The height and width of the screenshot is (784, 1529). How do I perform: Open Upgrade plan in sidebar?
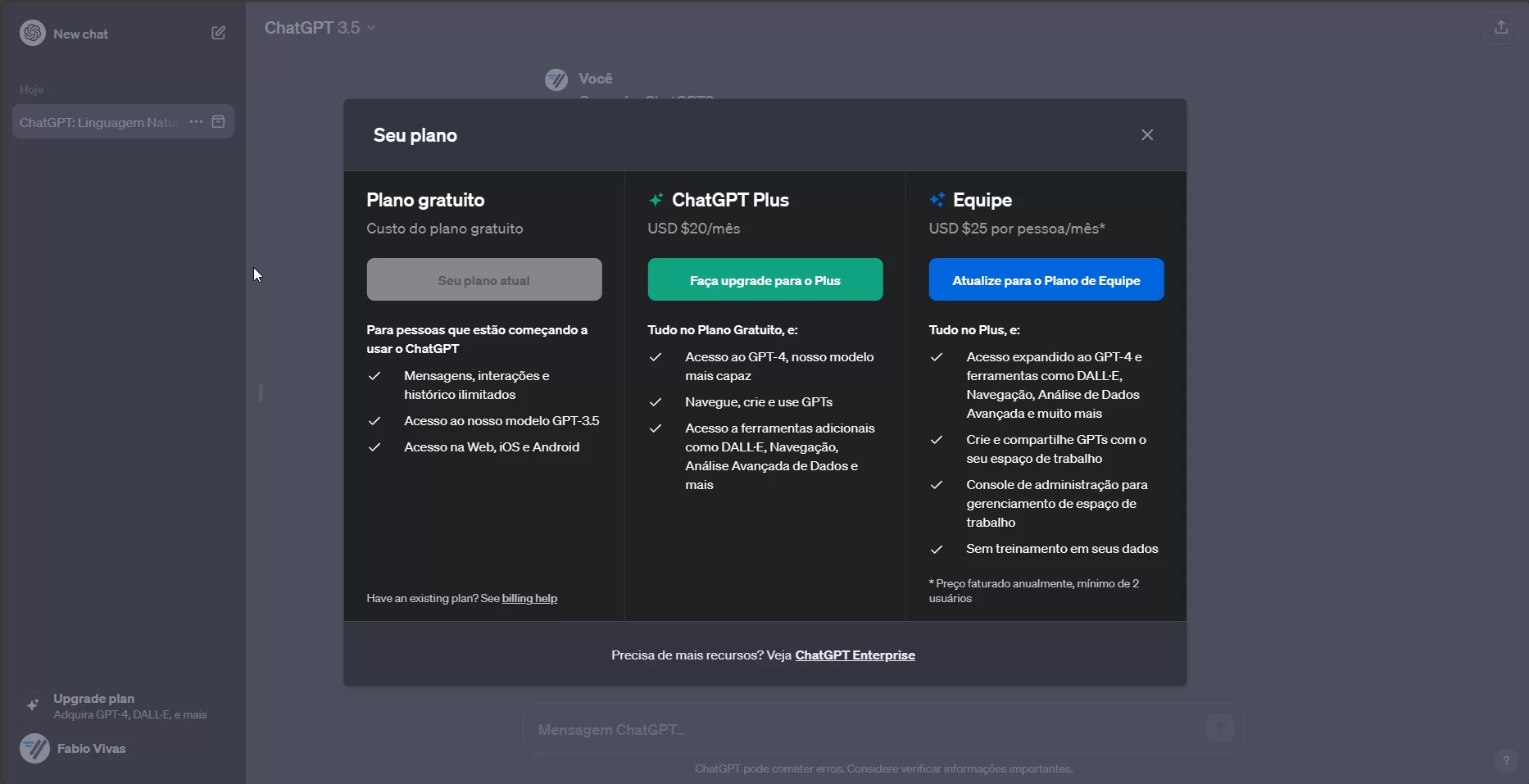pyautogui.click(x=123, y=705)
